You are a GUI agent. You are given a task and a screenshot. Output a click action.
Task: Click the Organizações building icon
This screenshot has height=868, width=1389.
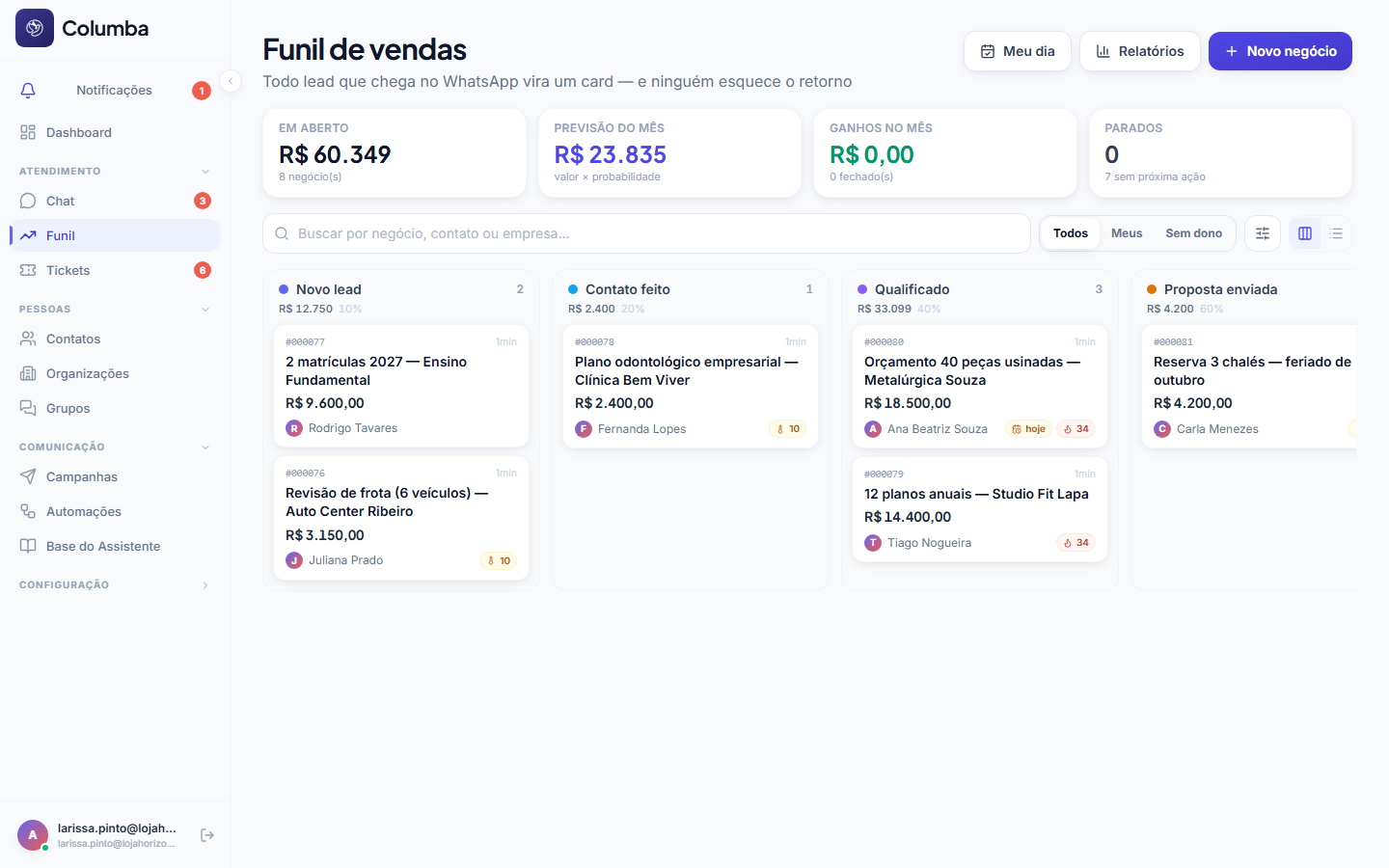pyautogui.click(x=28, y=373)
